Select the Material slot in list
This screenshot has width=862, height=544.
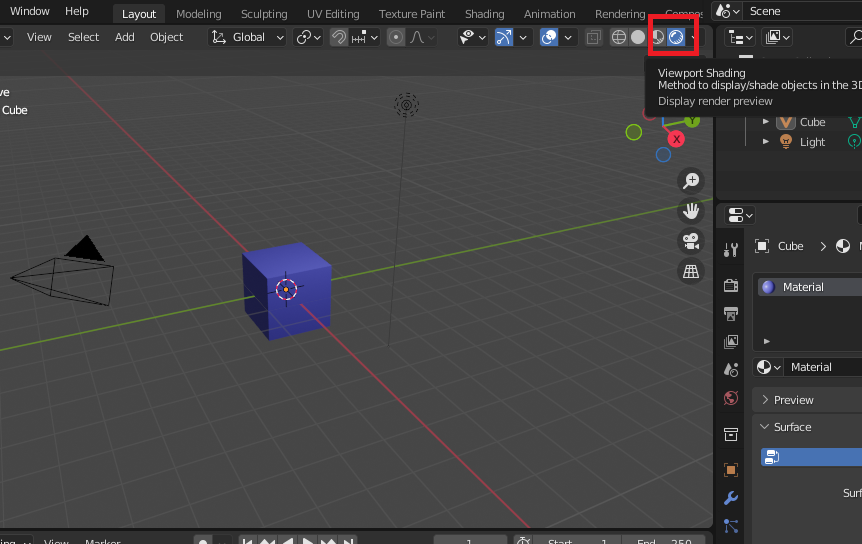pyautogui.click(x=810, y=287)
